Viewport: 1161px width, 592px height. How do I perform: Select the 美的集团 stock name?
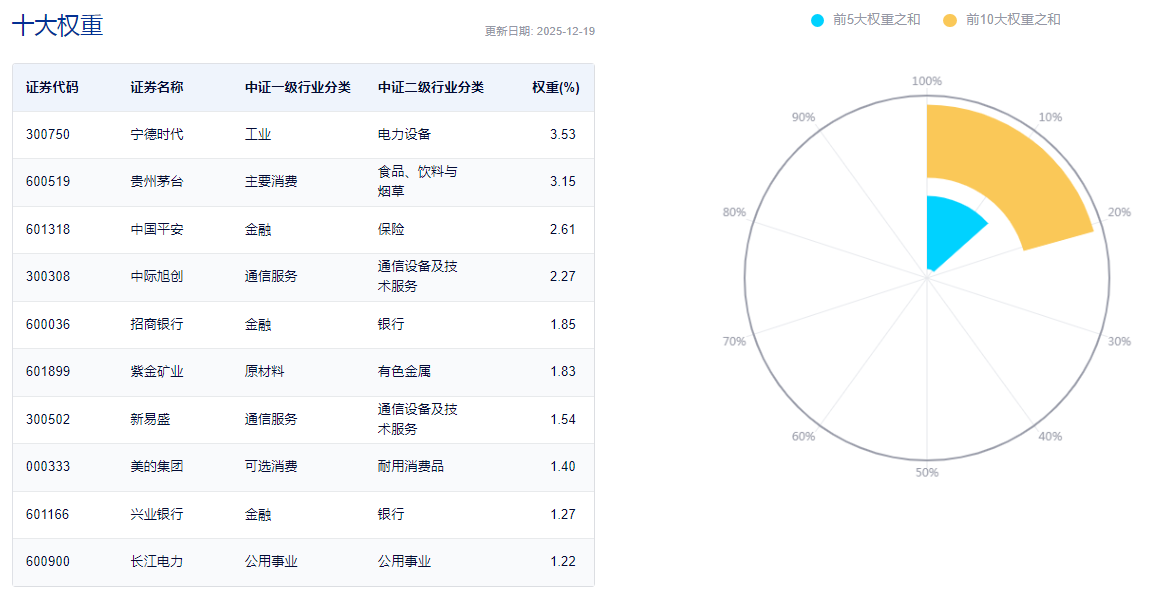click(157, 466)
